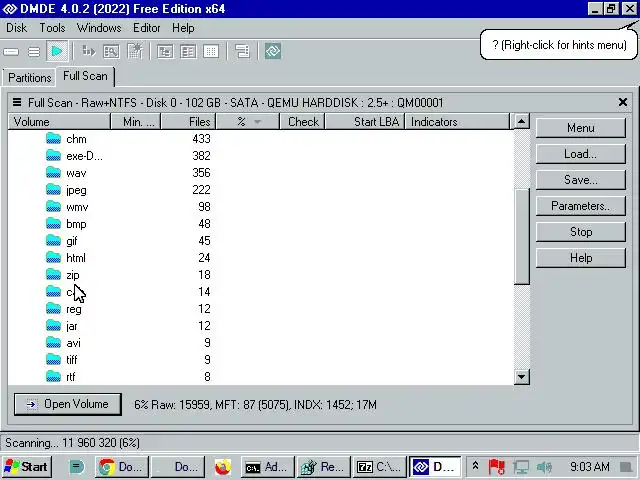Click the Search in volume toolbar icon
640x480 pixels.
pos(111,51)
